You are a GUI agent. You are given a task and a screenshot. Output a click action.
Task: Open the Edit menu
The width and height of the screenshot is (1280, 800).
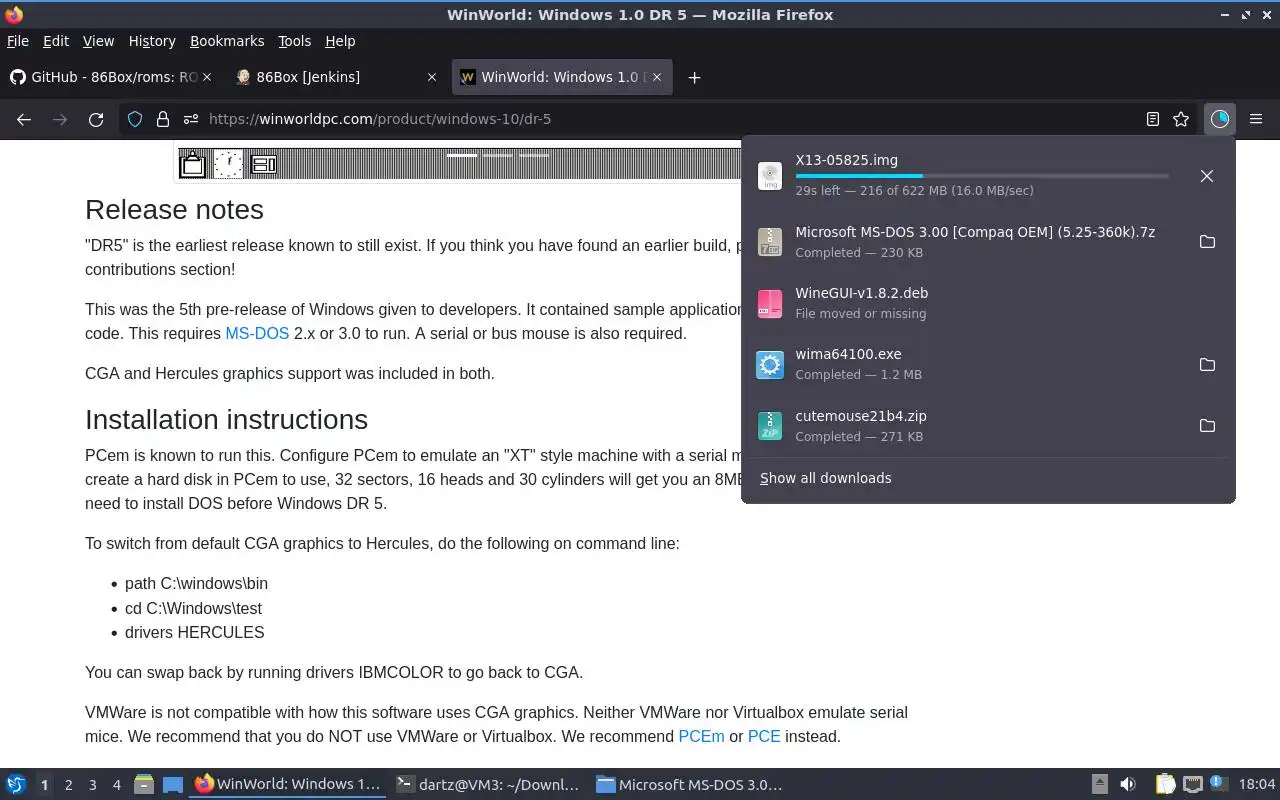tap(56, 41)
